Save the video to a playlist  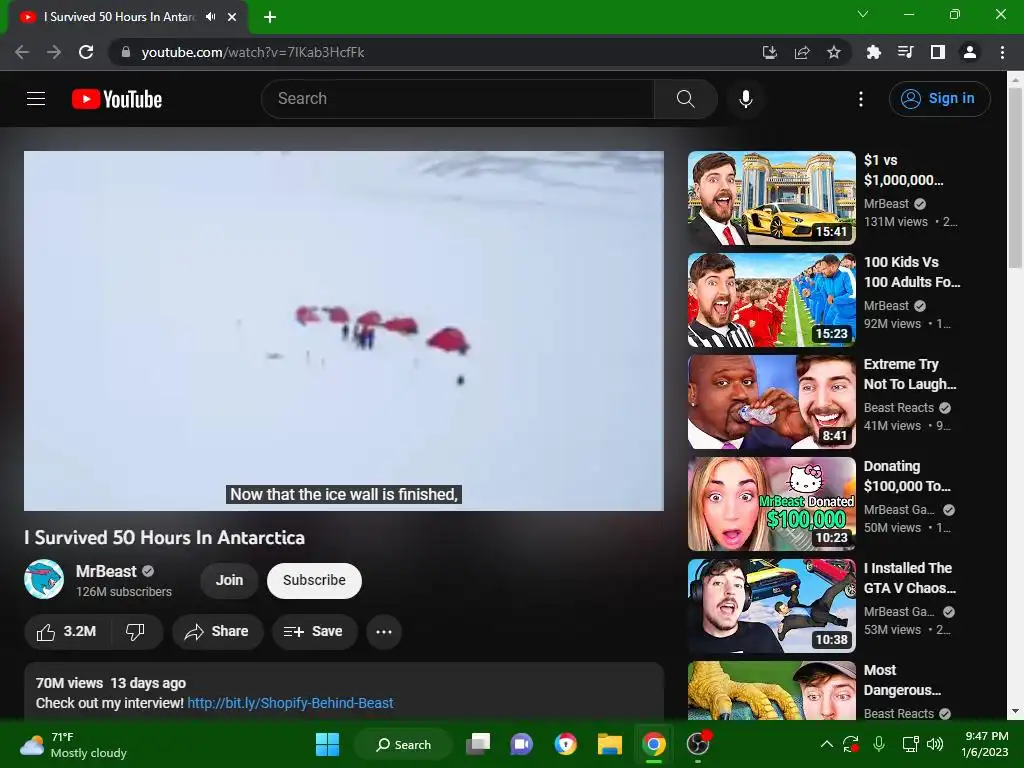tap(314, 632)
